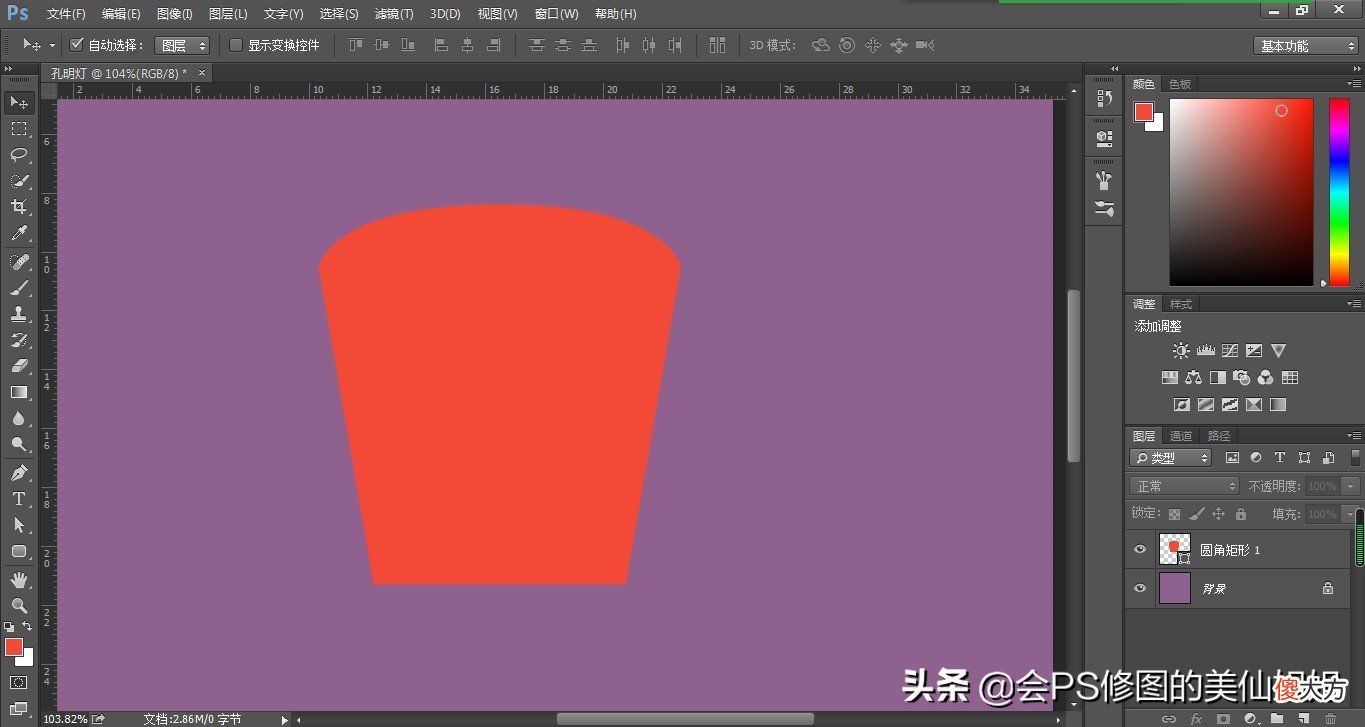Select the 圆角矩形 1 layer thumbnail

click(x=1175, y=549)
